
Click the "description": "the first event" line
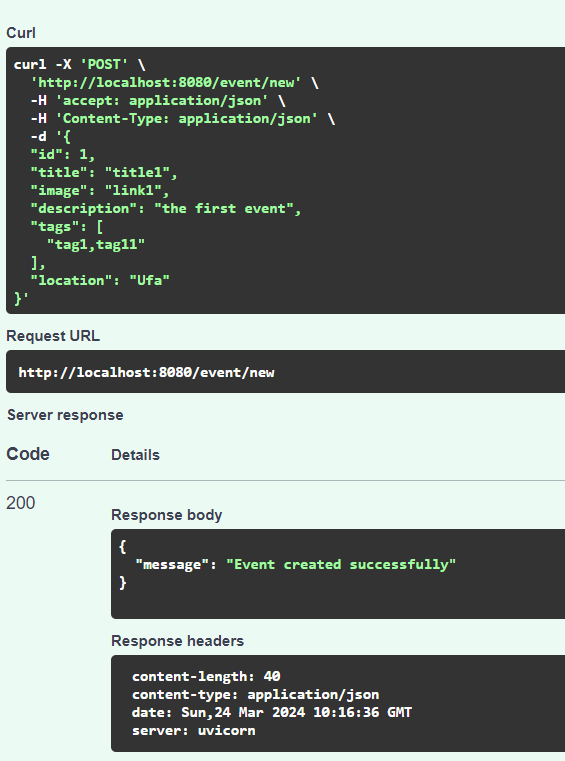[166, 208]
